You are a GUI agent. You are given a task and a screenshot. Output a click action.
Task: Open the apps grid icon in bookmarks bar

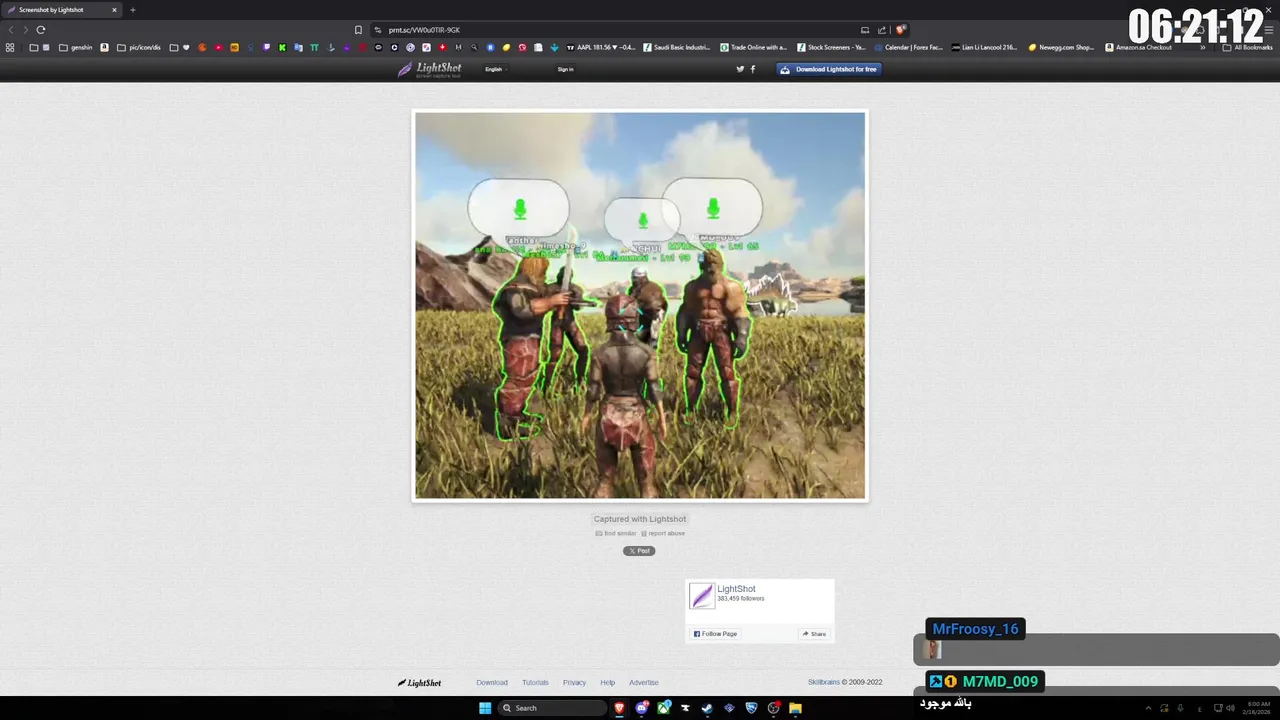[x=10, y=47]
